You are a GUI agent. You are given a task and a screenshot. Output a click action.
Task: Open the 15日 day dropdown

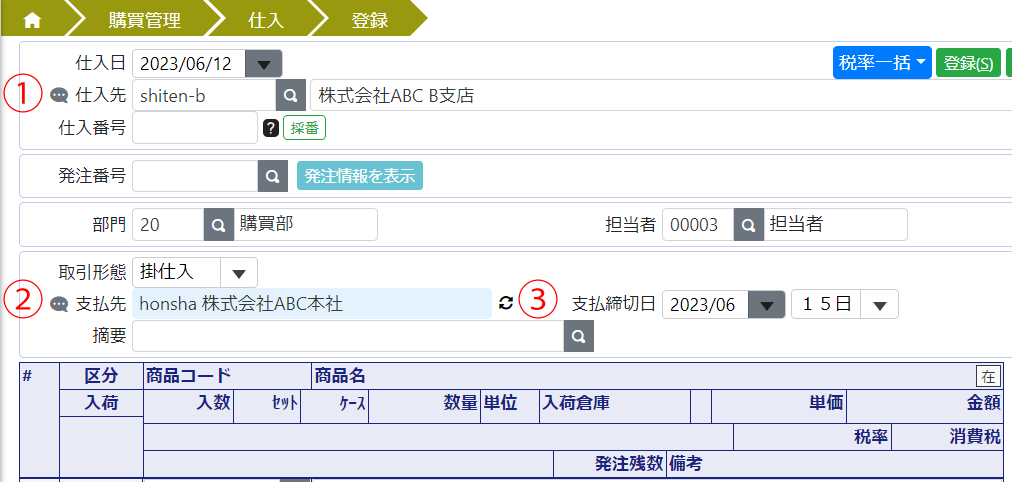(845, 304)
